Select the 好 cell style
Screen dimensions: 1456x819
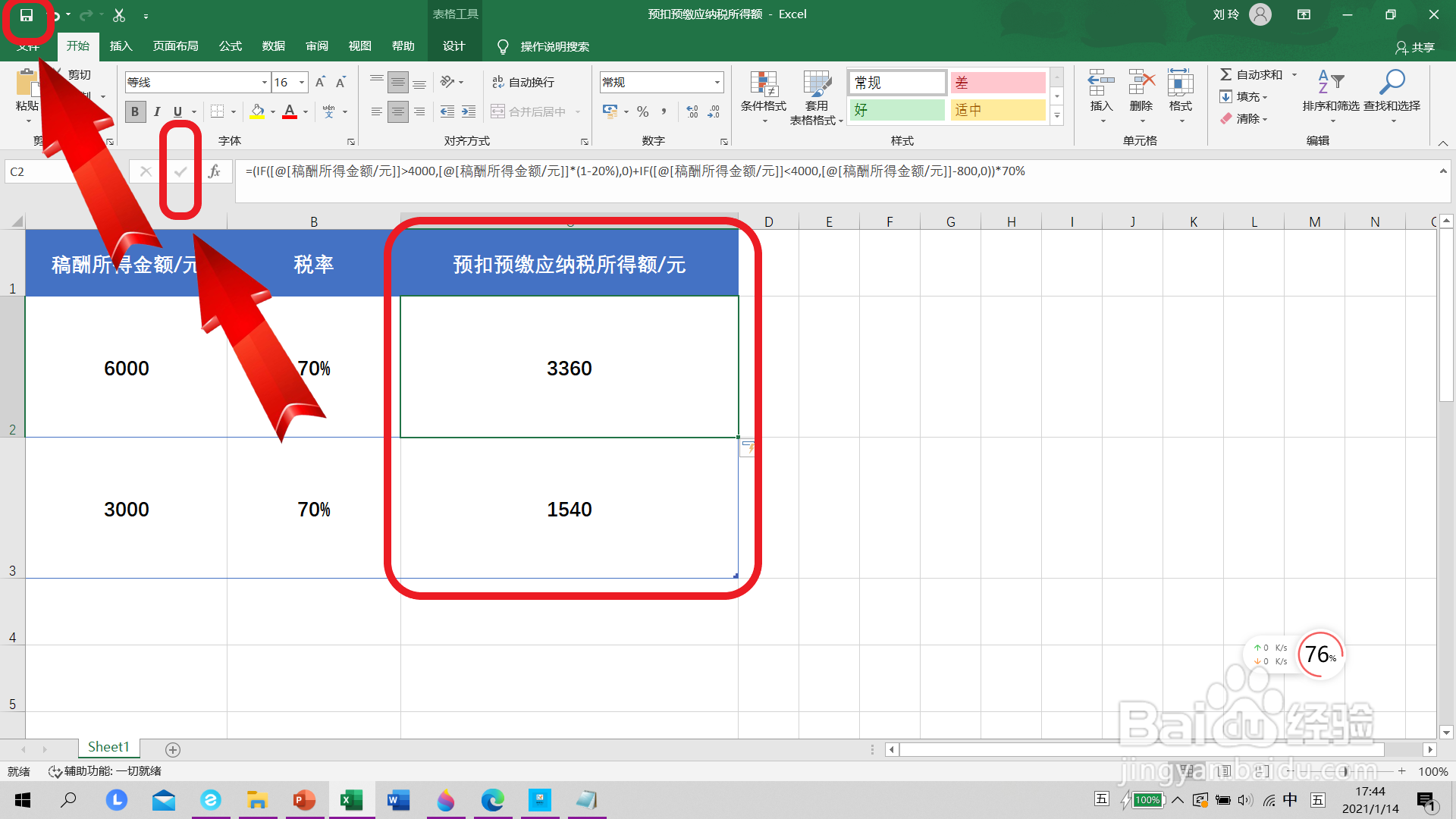897,110
